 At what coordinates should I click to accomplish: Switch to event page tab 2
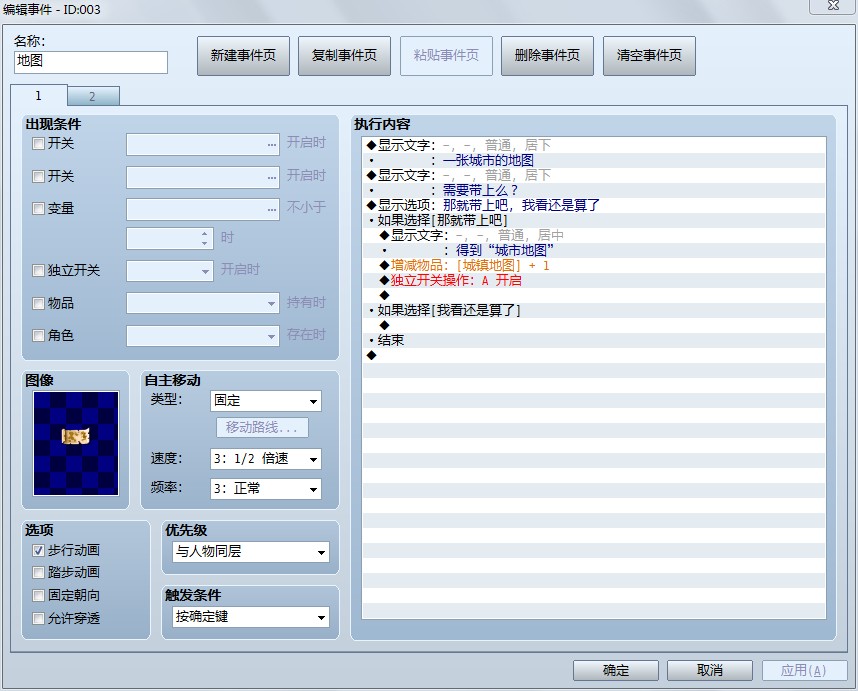(92, 96)
